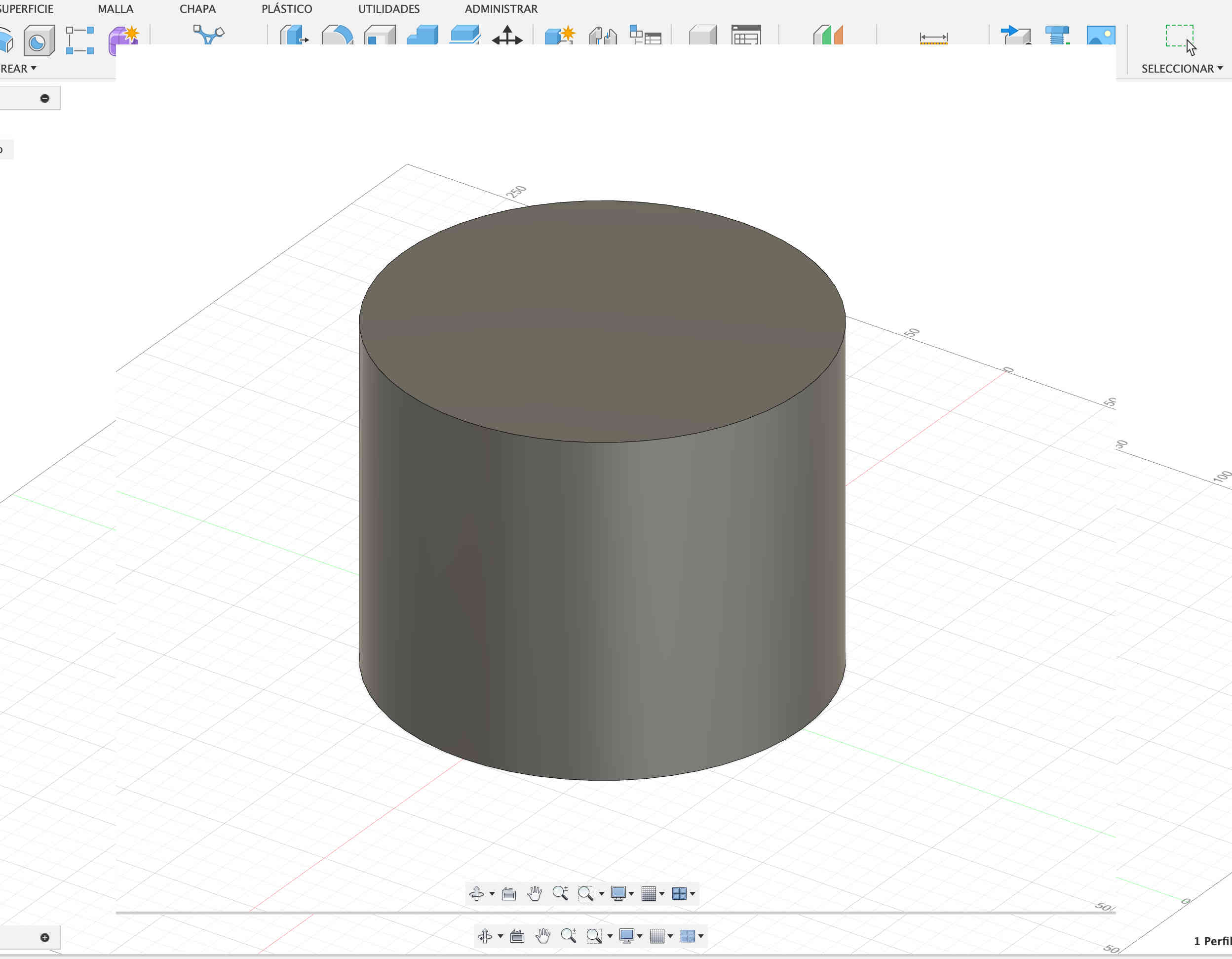Click Zoom Window in lower navigation bar
The width and height of the screenshot is (1232, 959).
(594, 936)
